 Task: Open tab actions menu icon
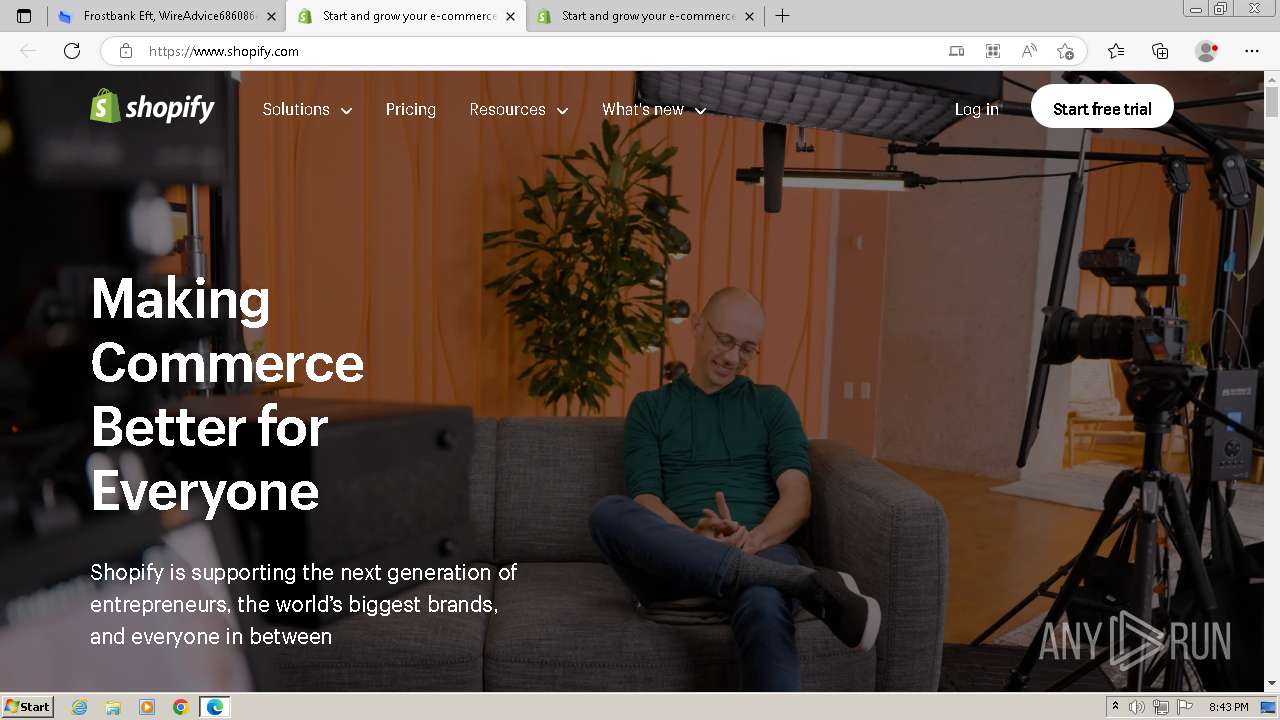pos(24,16)
